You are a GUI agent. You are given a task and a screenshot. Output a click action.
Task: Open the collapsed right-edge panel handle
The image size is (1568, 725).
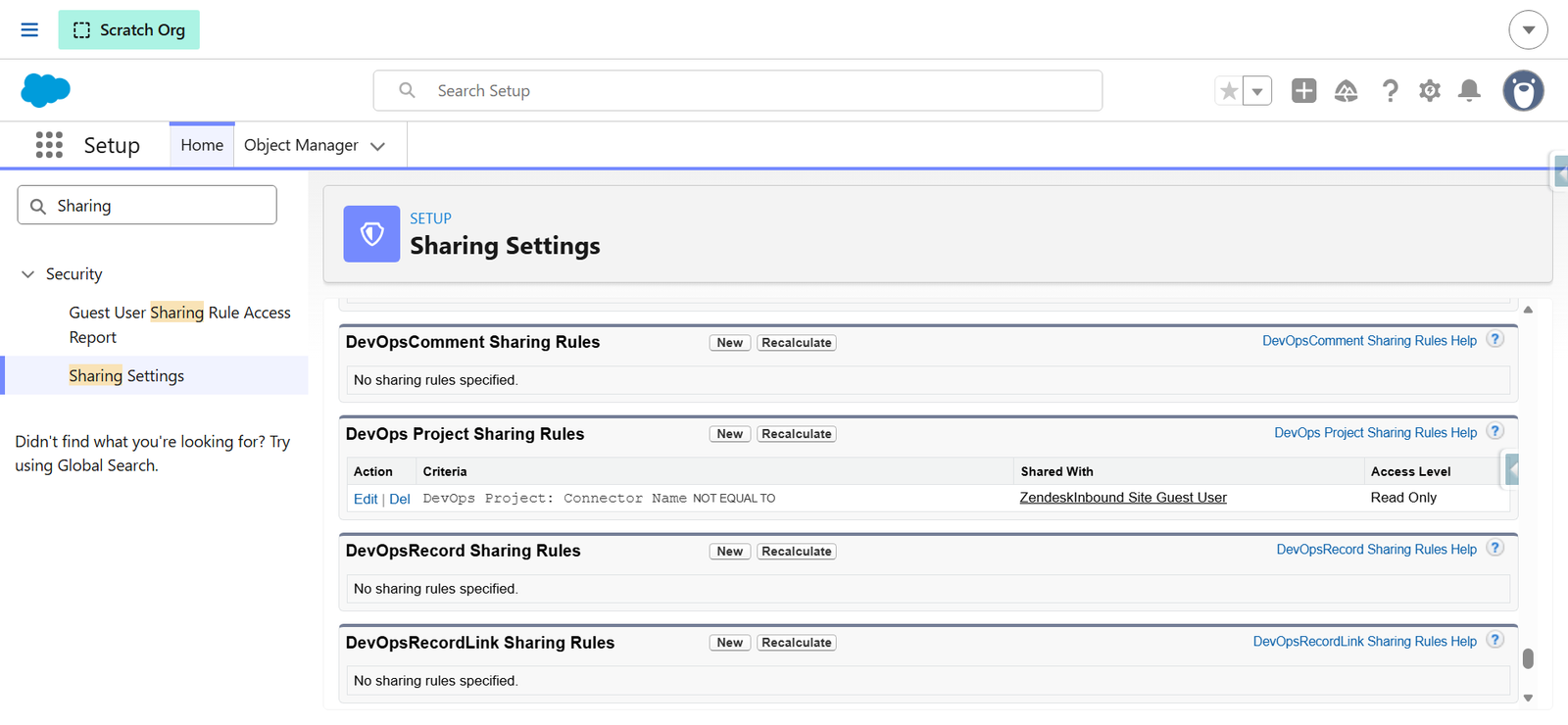tap(1560, 173)
